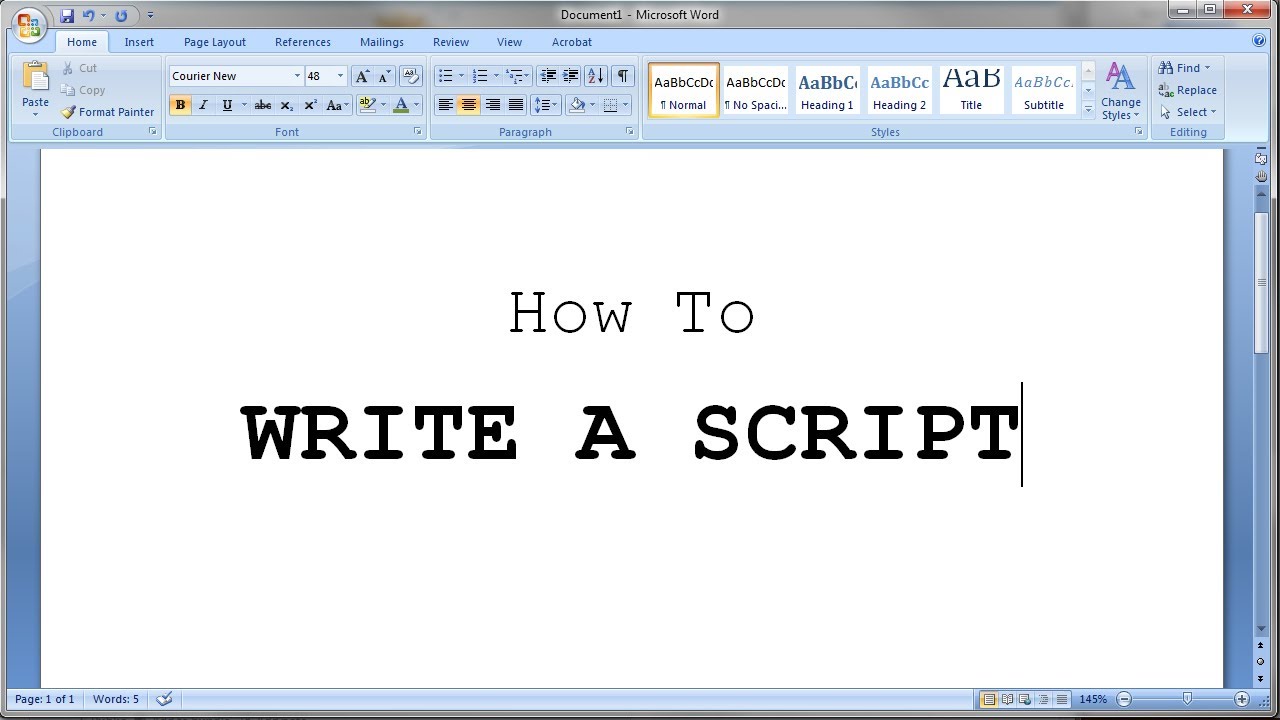Toggle center alignment button
The width and height of the screenshot is (1280, 720).
468,105
